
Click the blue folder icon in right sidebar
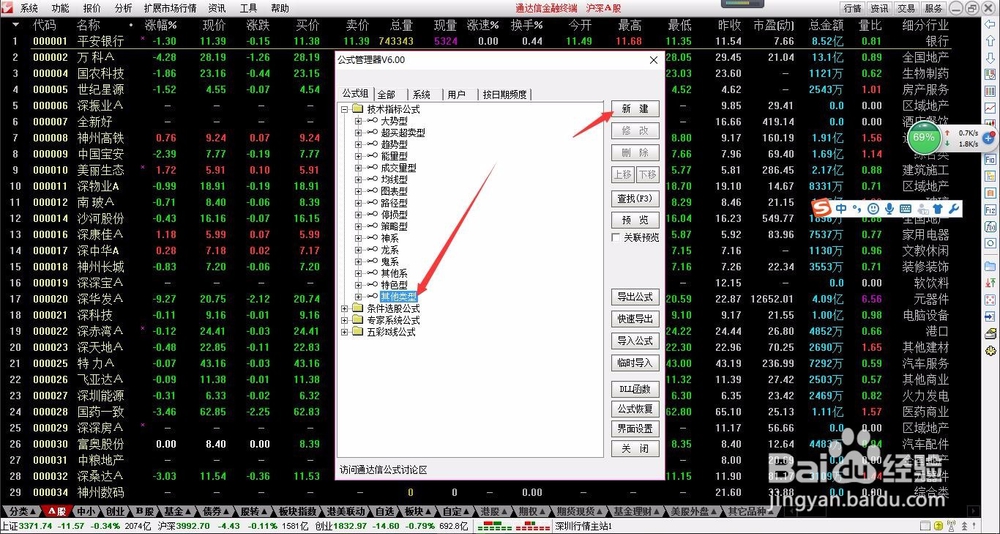point(990,265)
